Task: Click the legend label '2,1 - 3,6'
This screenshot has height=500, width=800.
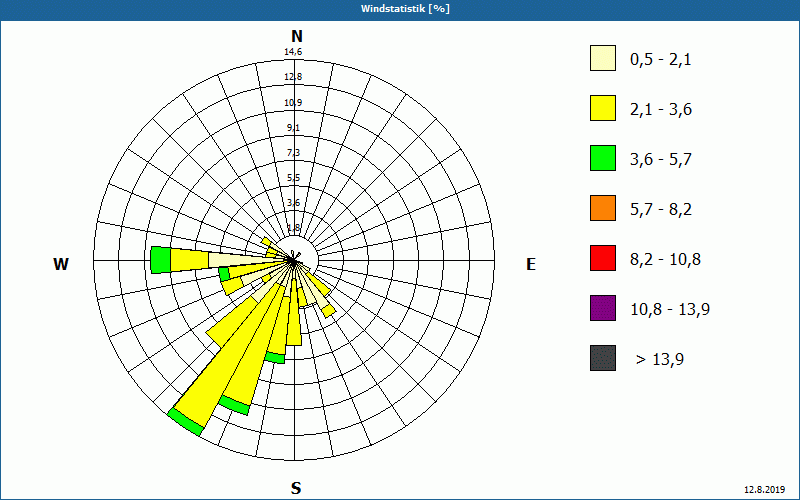Action: tap(661, 110)
